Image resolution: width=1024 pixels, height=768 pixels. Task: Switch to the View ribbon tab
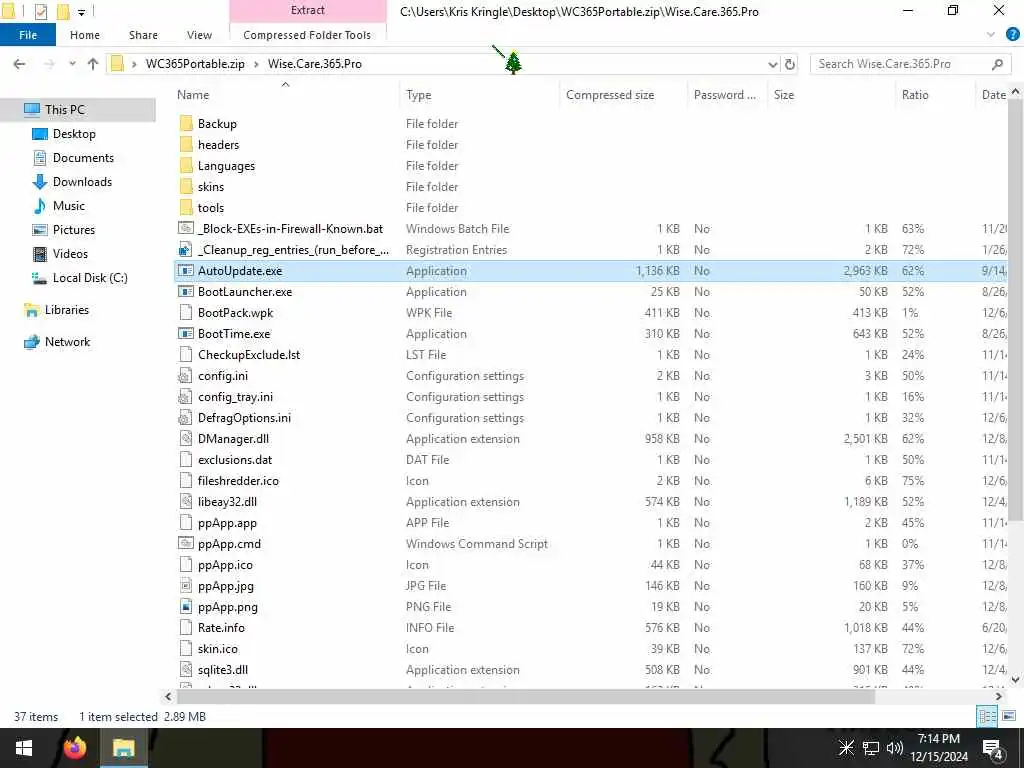point(199,35)
